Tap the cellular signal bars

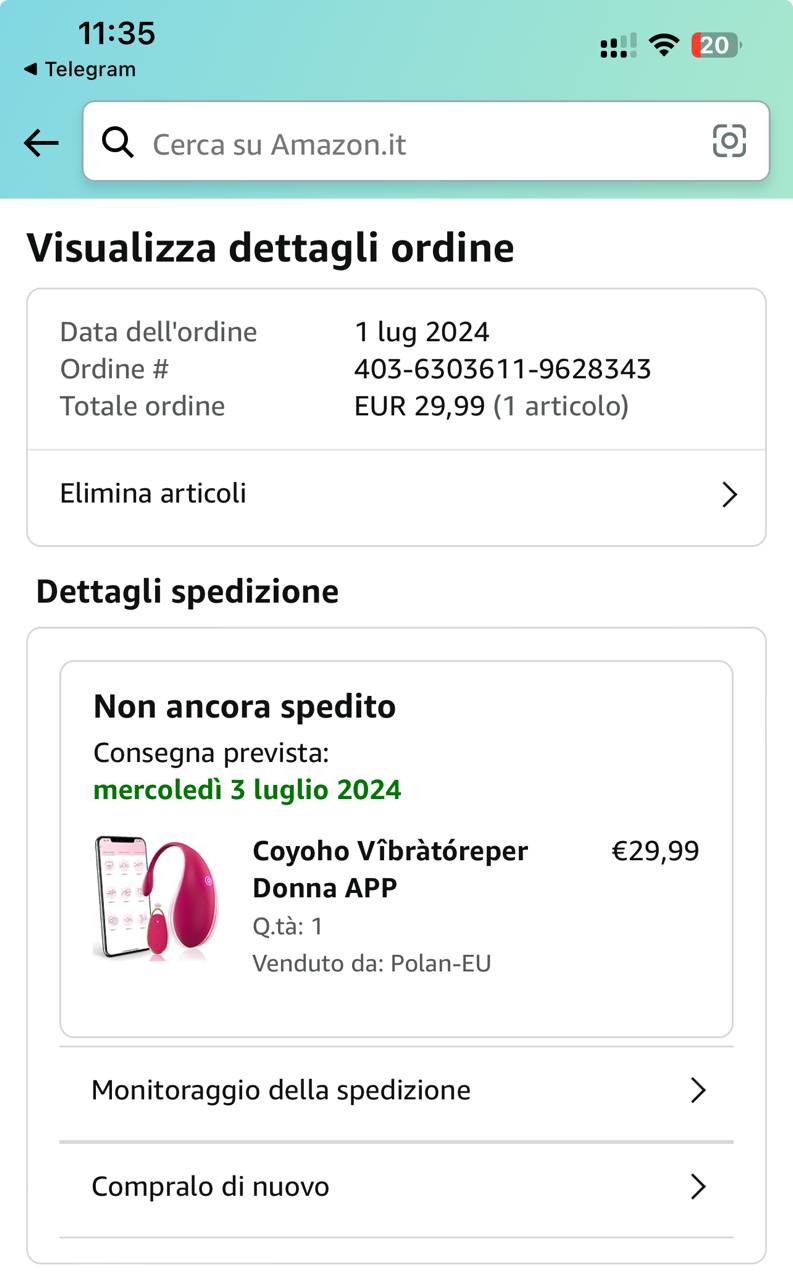click(618, 46)
